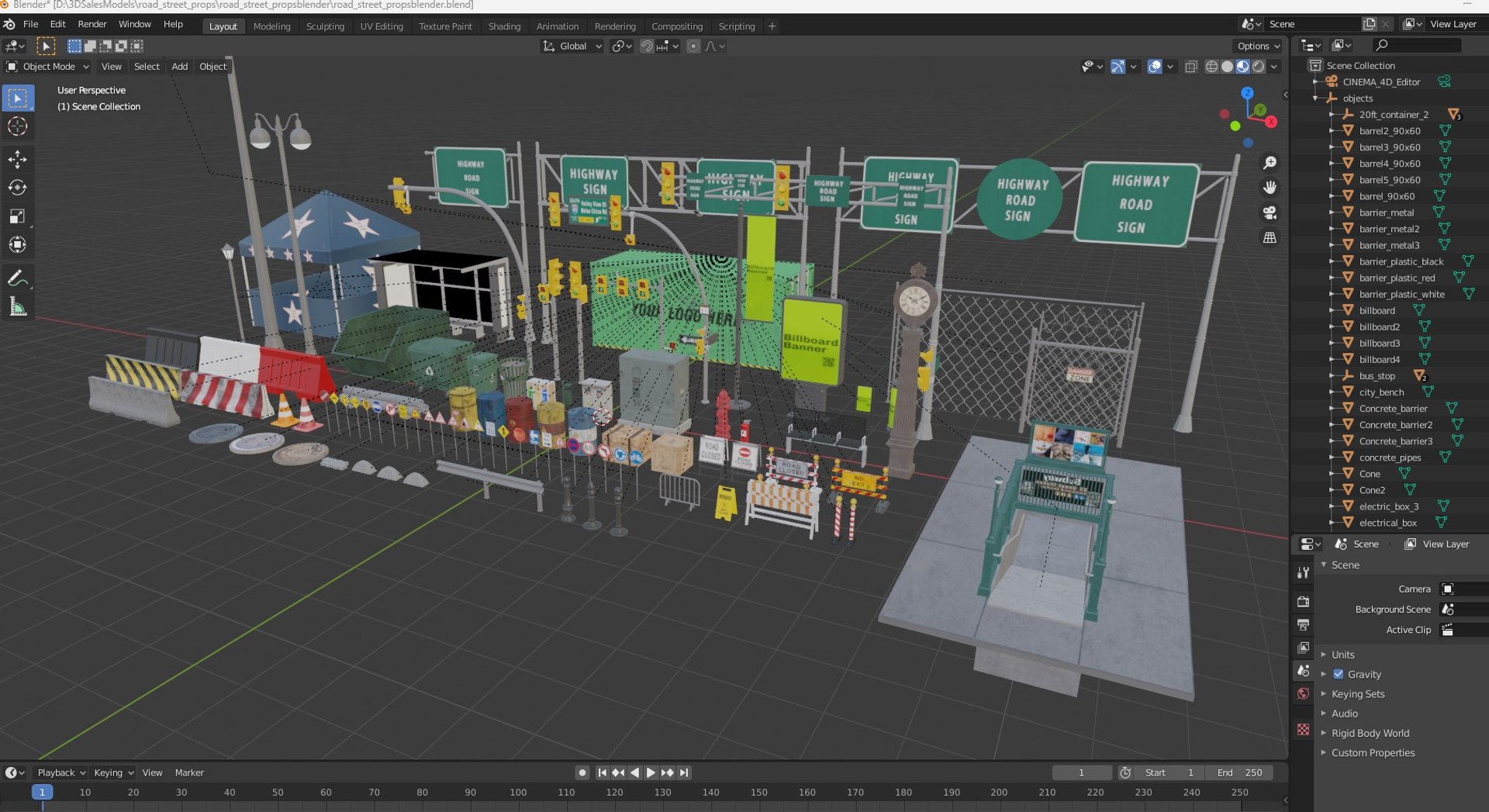Uncheck the Gravity checkbox
1489x812 pixels.
click(x=1338, y=674)
